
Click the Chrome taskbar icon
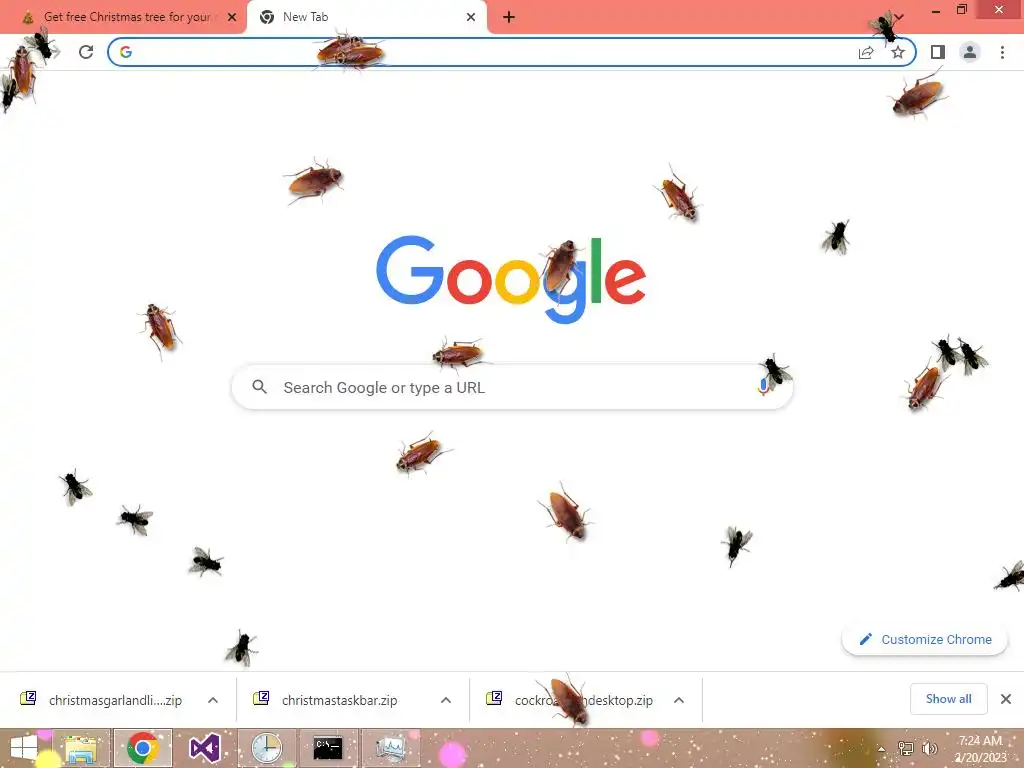[143, 748]
